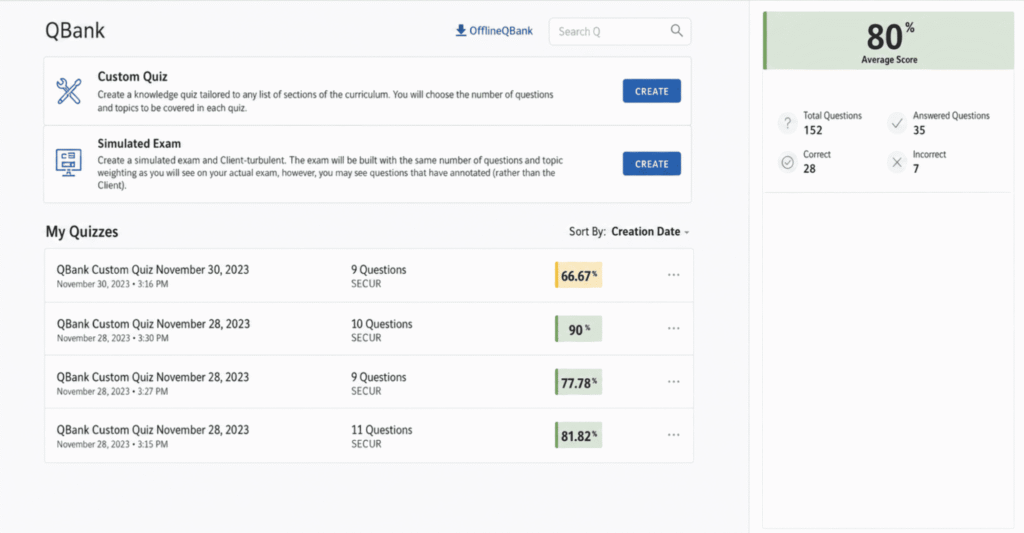Click the Answered Questions value 35
The width and height of the screenshot is (1024, 533).
919,130
